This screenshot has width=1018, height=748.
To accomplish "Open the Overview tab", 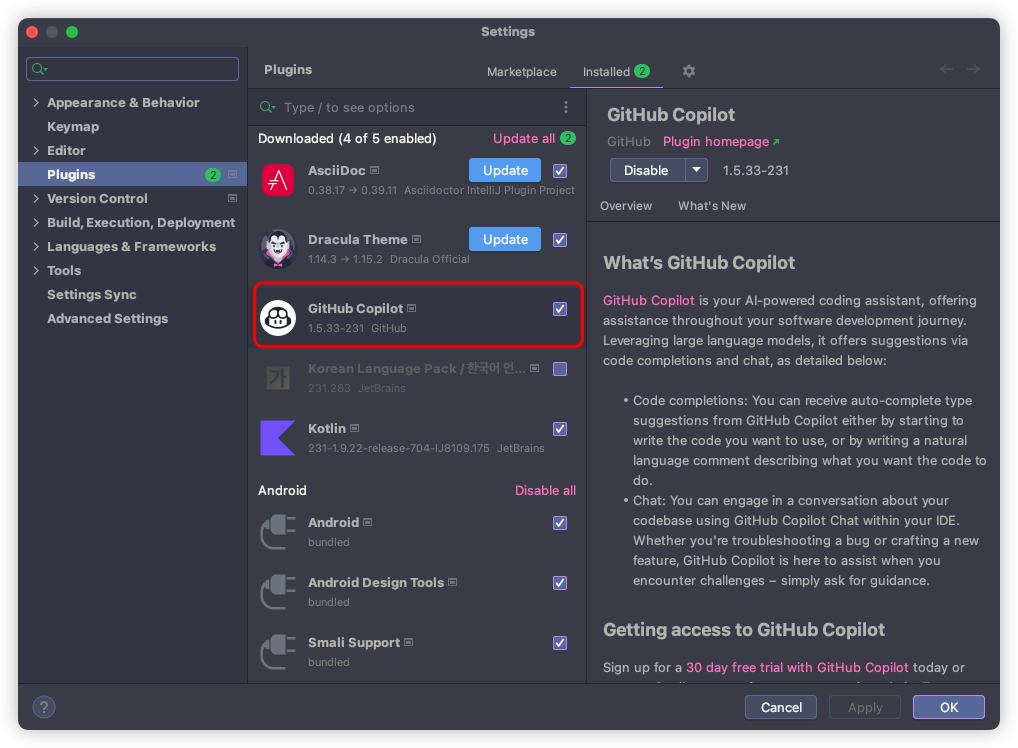I will point(626,206).
